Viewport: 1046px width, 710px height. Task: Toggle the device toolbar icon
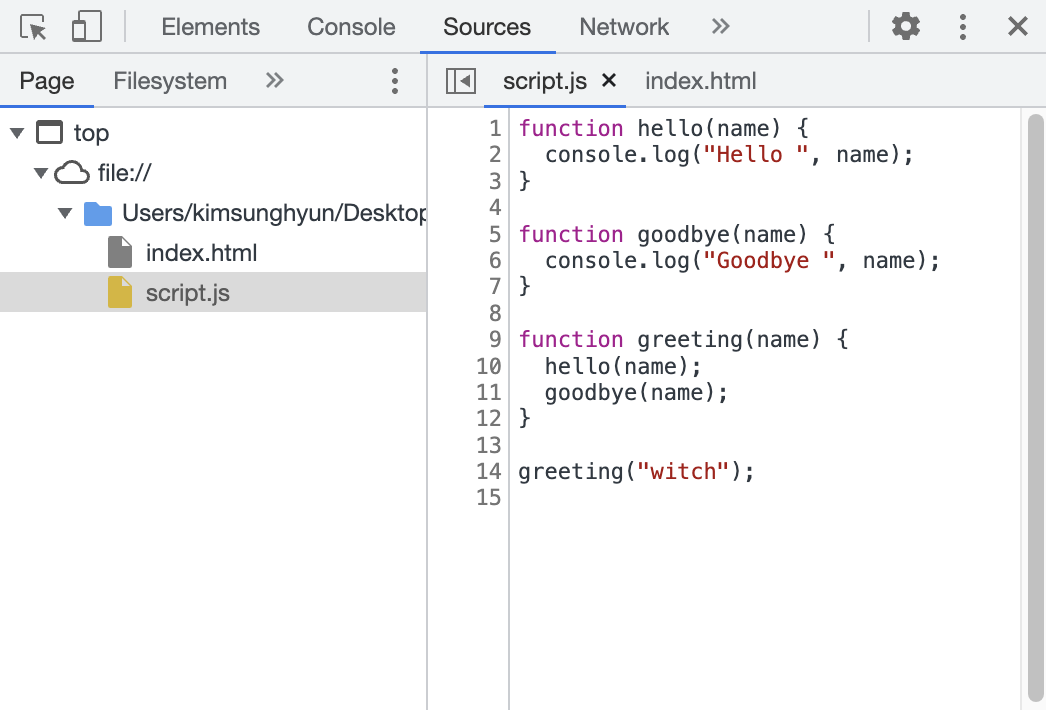pyautogui.click(x=86, y=26)
